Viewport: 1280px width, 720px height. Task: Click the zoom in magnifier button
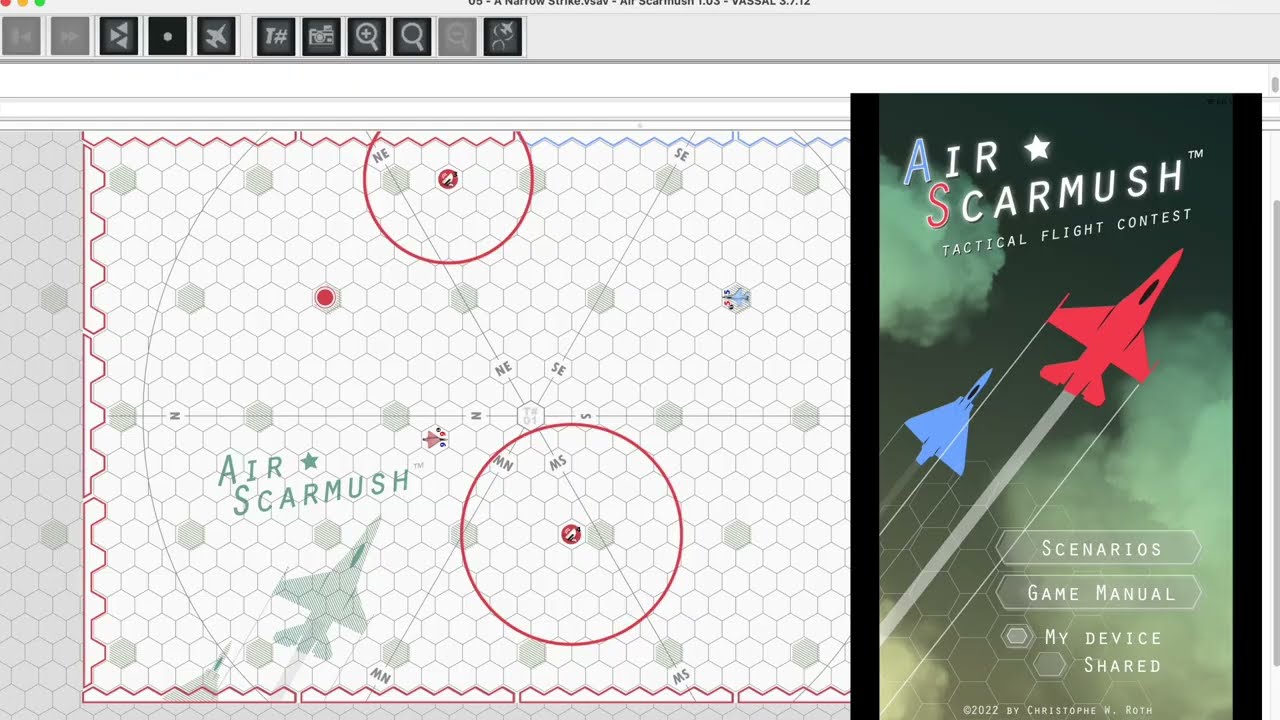367,37
